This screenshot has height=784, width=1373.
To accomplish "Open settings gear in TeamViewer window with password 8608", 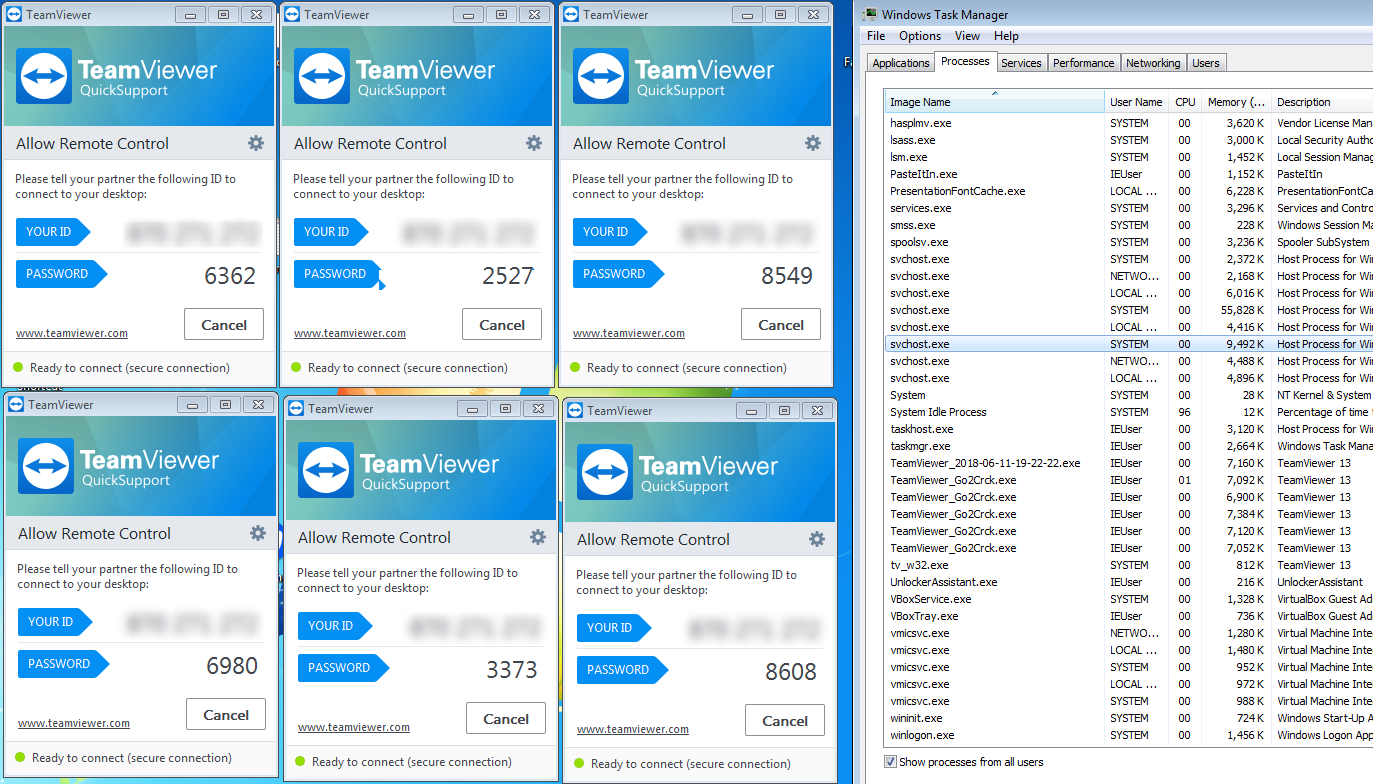I will 817,539.
